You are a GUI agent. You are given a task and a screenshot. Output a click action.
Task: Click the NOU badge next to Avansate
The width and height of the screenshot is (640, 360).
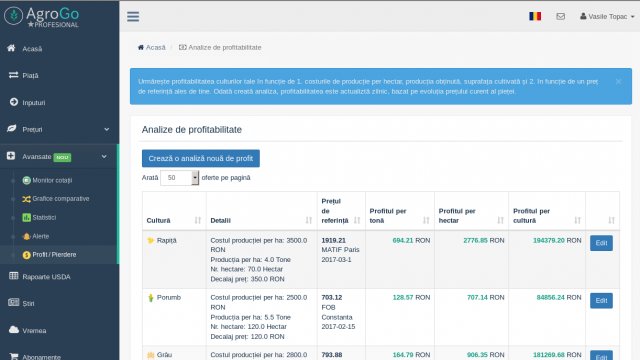pyautogui.click(x=62, y=157)
